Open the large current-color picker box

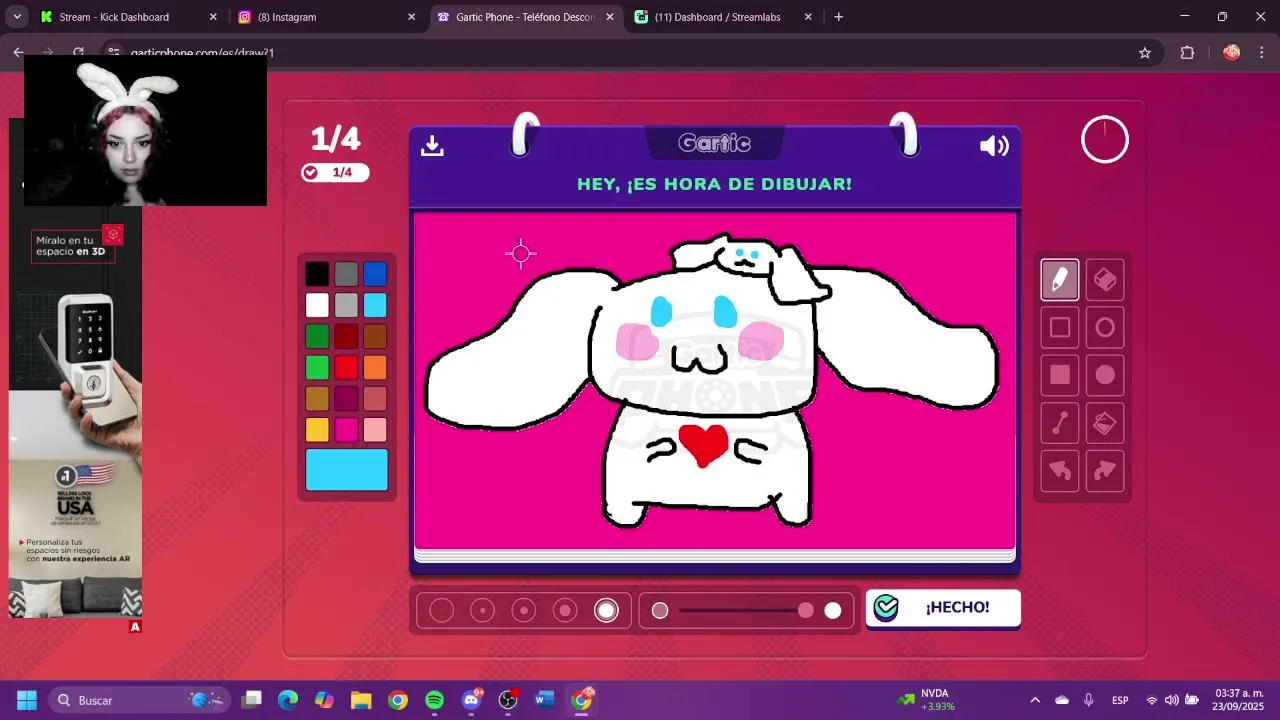point(346,470)
